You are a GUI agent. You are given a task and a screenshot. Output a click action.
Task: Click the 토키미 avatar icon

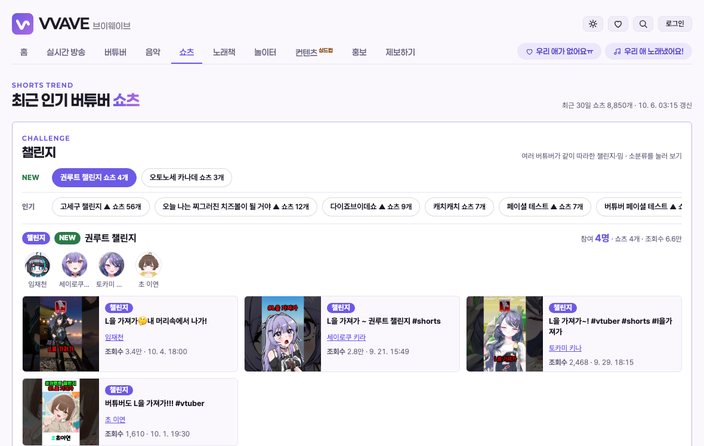(x=111, y=265)
